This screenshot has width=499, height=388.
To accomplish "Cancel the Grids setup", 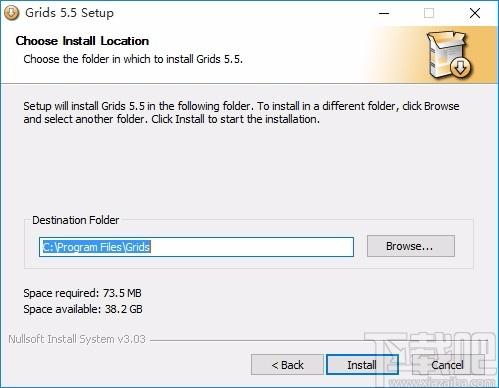I will pyautogui.click(x=447, y=365).
